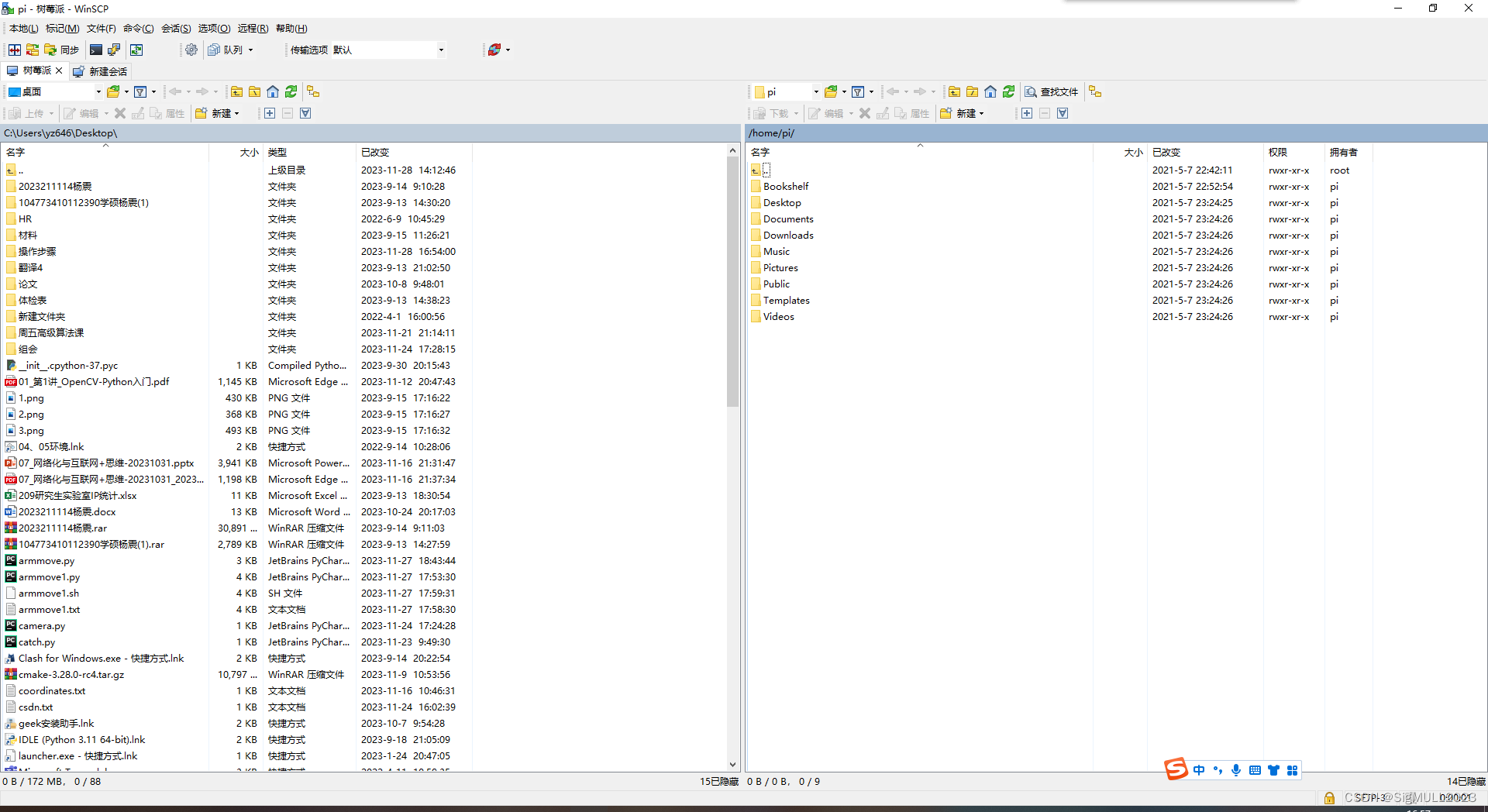Open the 标记(M) menu
Screen dimensions: 1488x812
(x=62, y=29)
